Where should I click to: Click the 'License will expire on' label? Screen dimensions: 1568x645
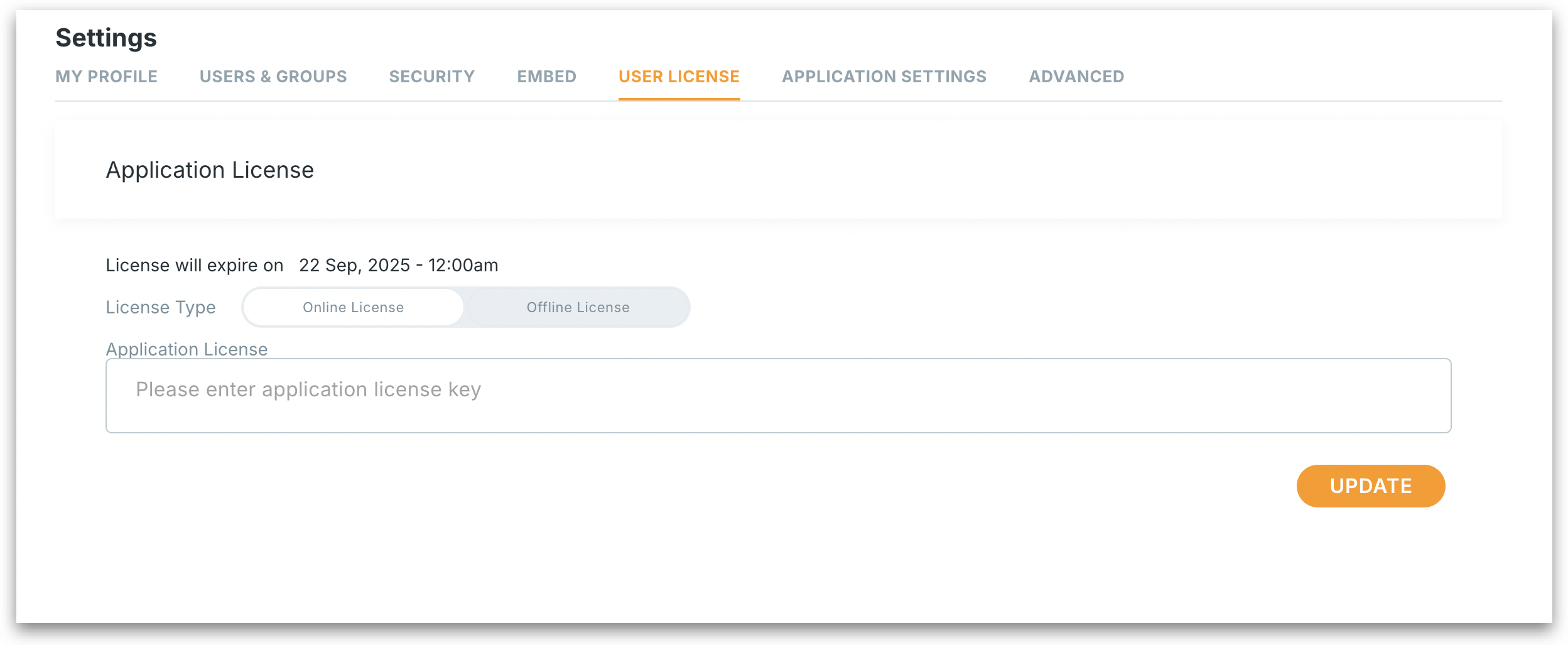(194, 266)
